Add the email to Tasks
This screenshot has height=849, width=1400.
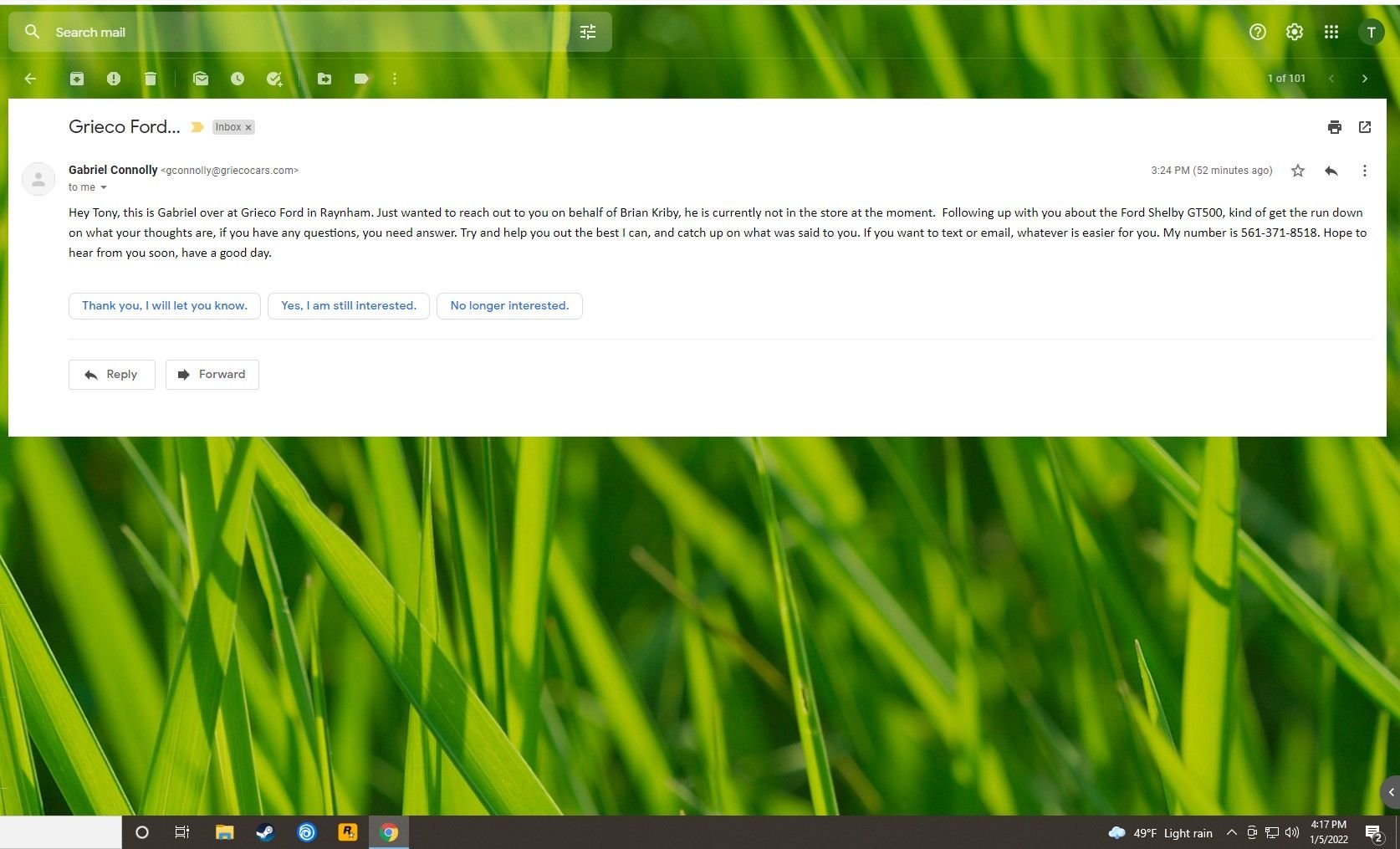point(274,79)
